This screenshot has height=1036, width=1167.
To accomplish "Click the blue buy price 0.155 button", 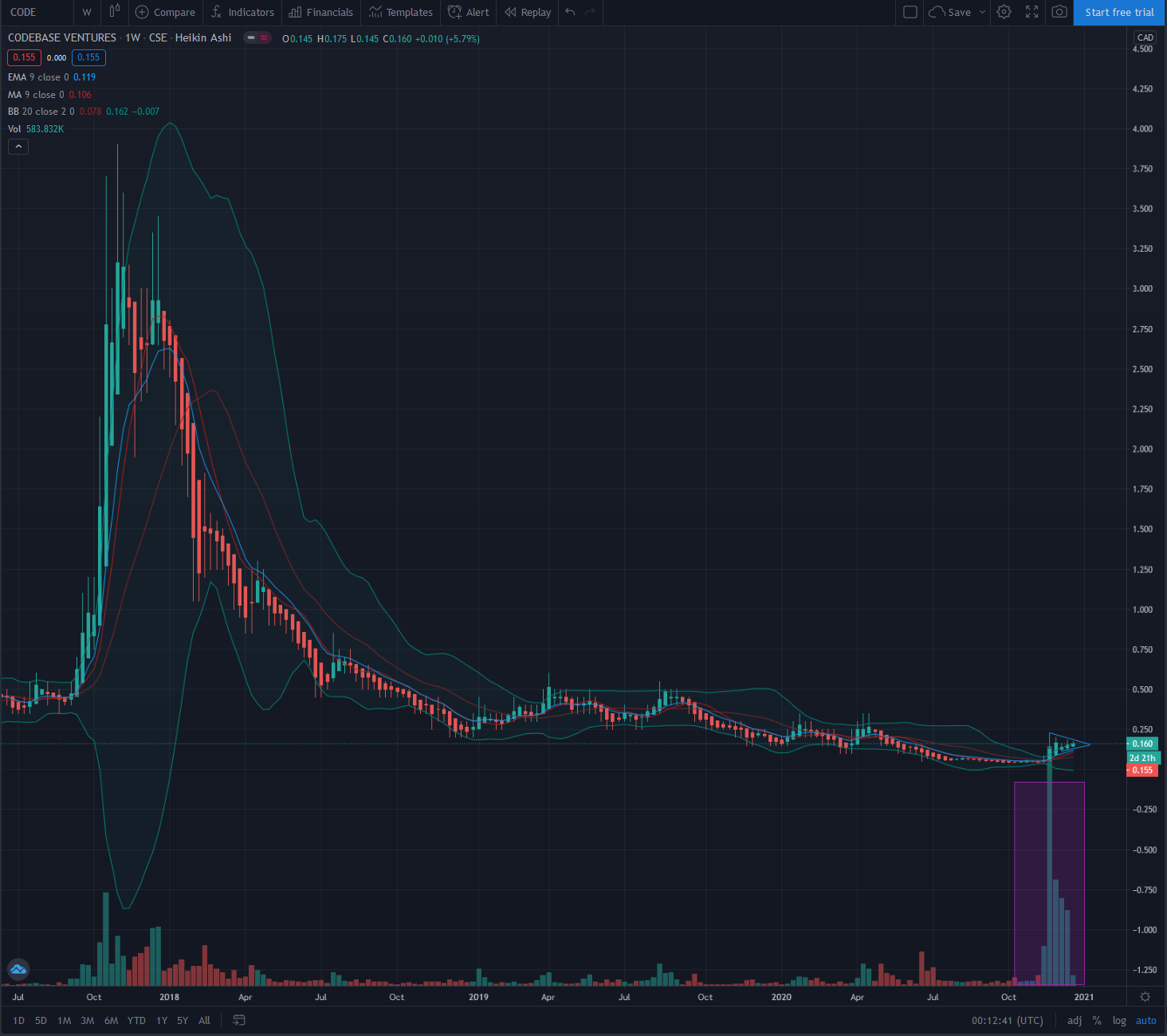I will tap(88, 57).
